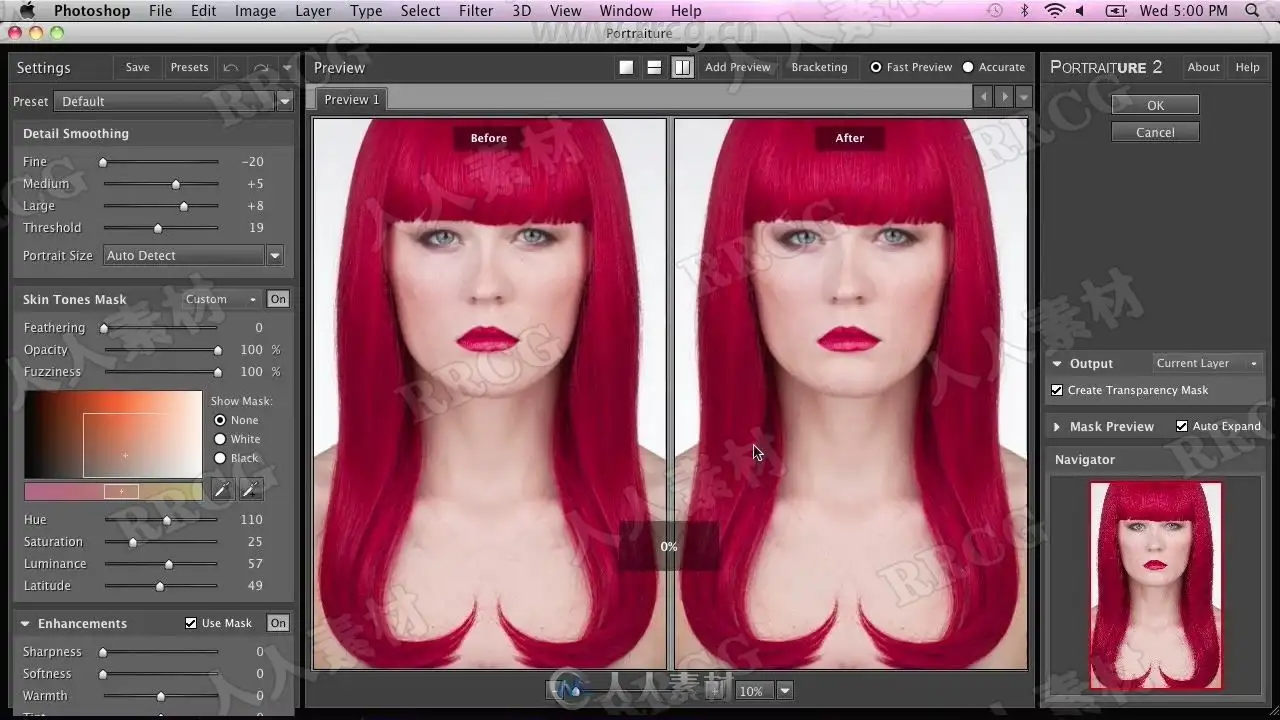Click the Help button in Portraiture

(1247, 67)
